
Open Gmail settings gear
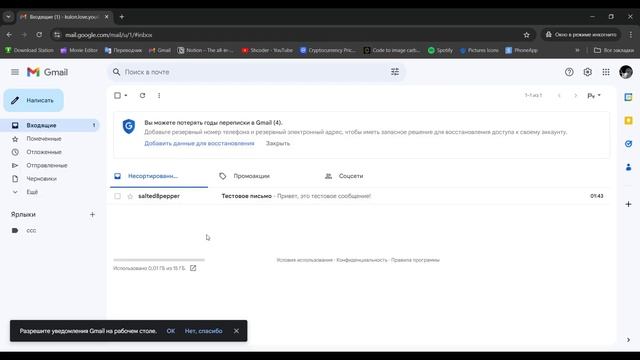click(x=587, y=72)
